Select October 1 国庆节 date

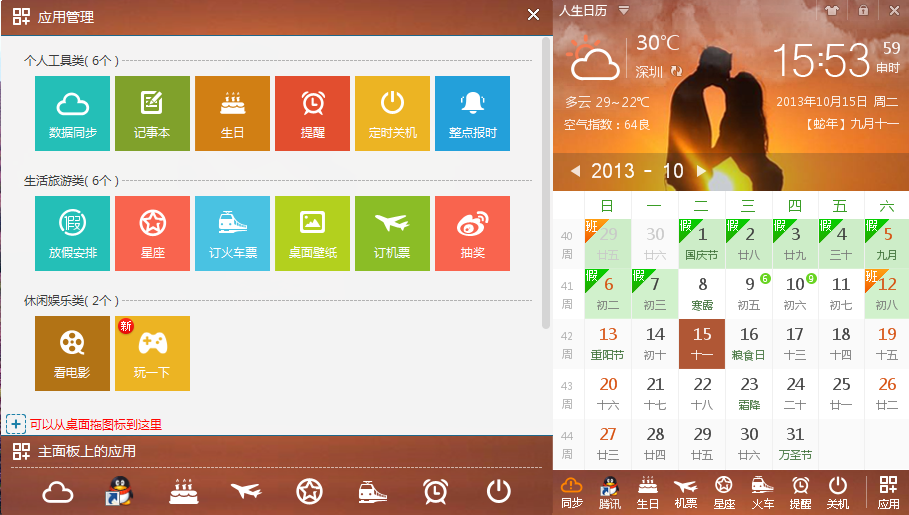click(x=701, y=244)
